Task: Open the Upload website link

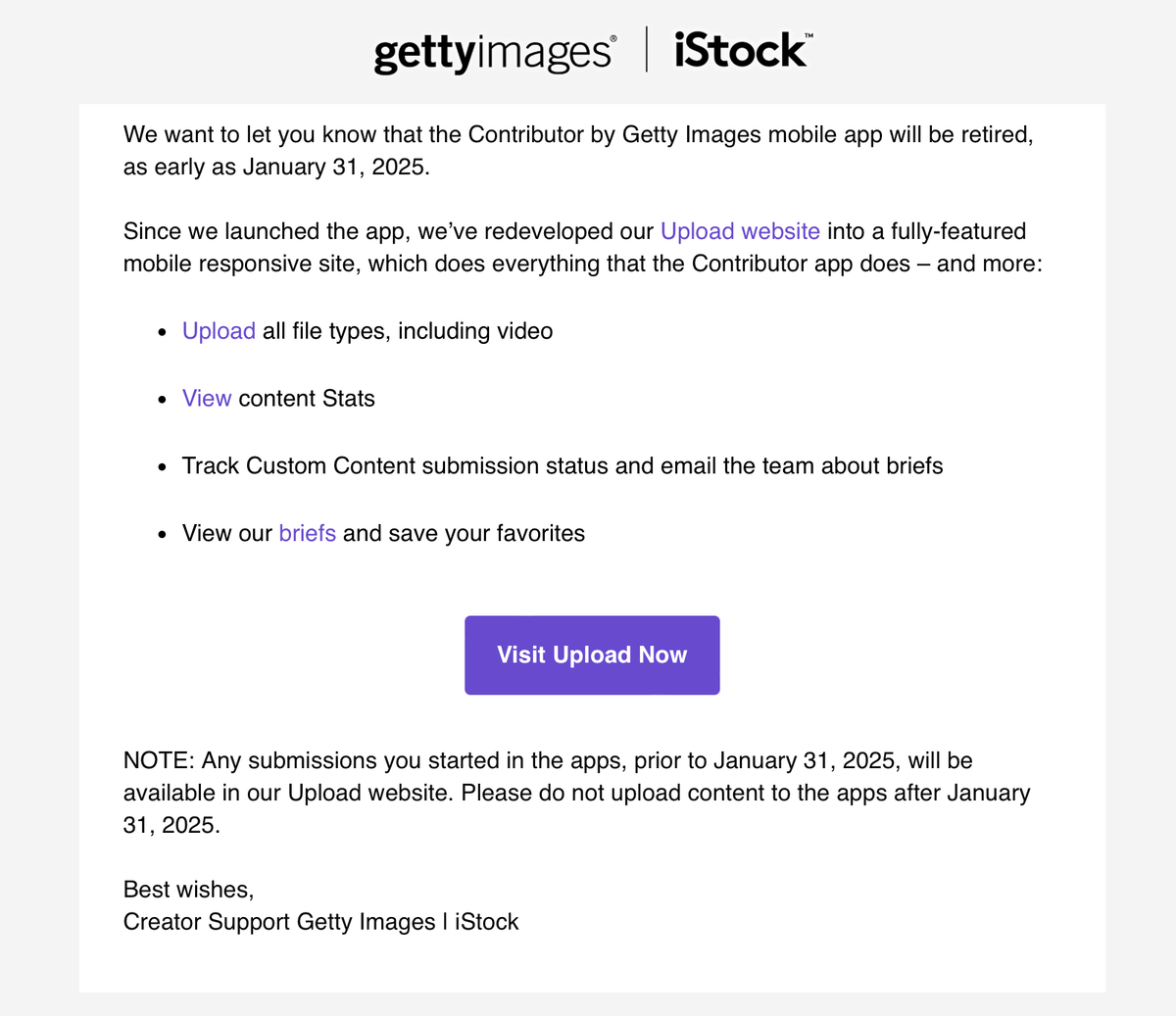Action: tap(740, 231)
